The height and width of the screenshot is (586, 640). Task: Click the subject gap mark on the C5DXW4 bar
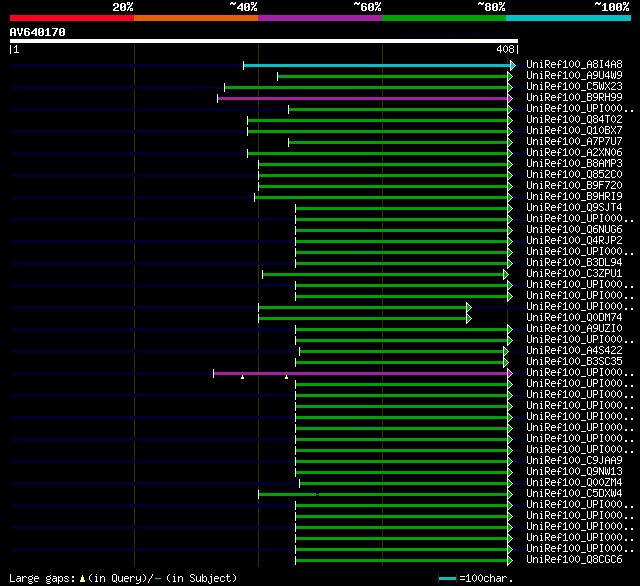pyautogui.click(x=318, y=494)
